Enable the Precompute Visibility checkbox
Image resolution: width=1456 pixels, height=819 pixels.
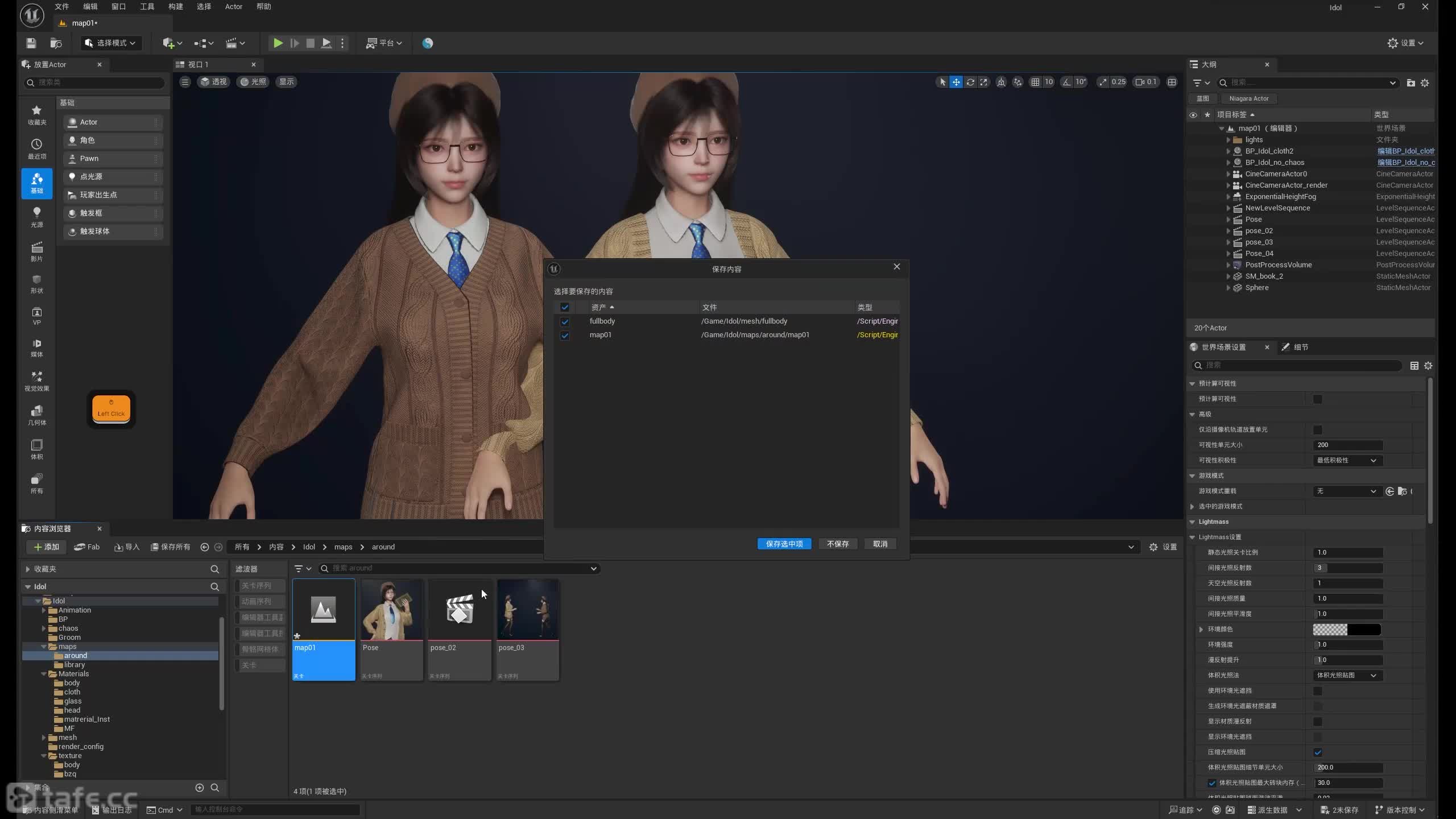(x=1318, y=399)
